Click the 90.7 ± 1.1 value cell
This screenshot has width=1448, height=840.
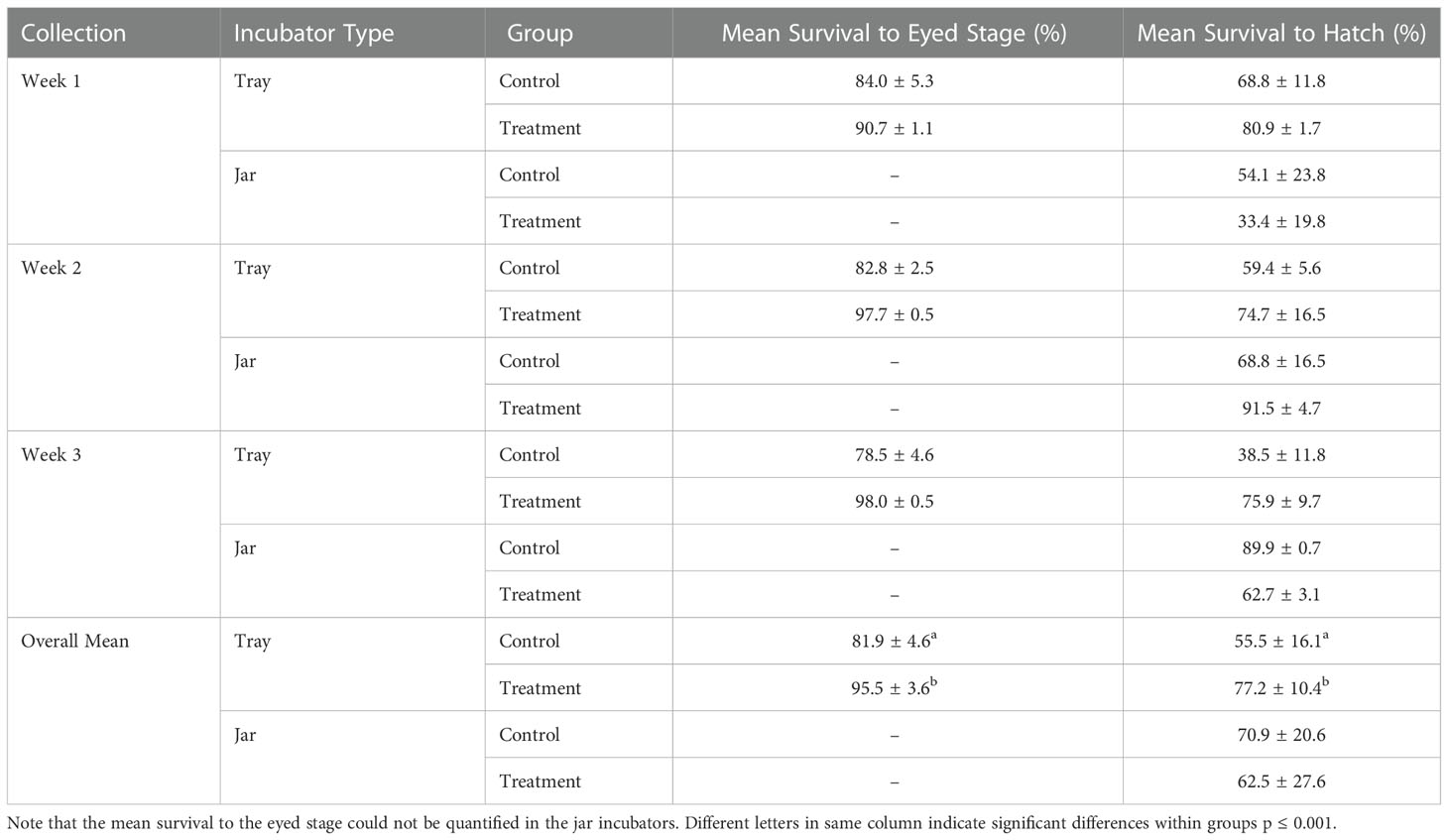(x=894, y=128)
